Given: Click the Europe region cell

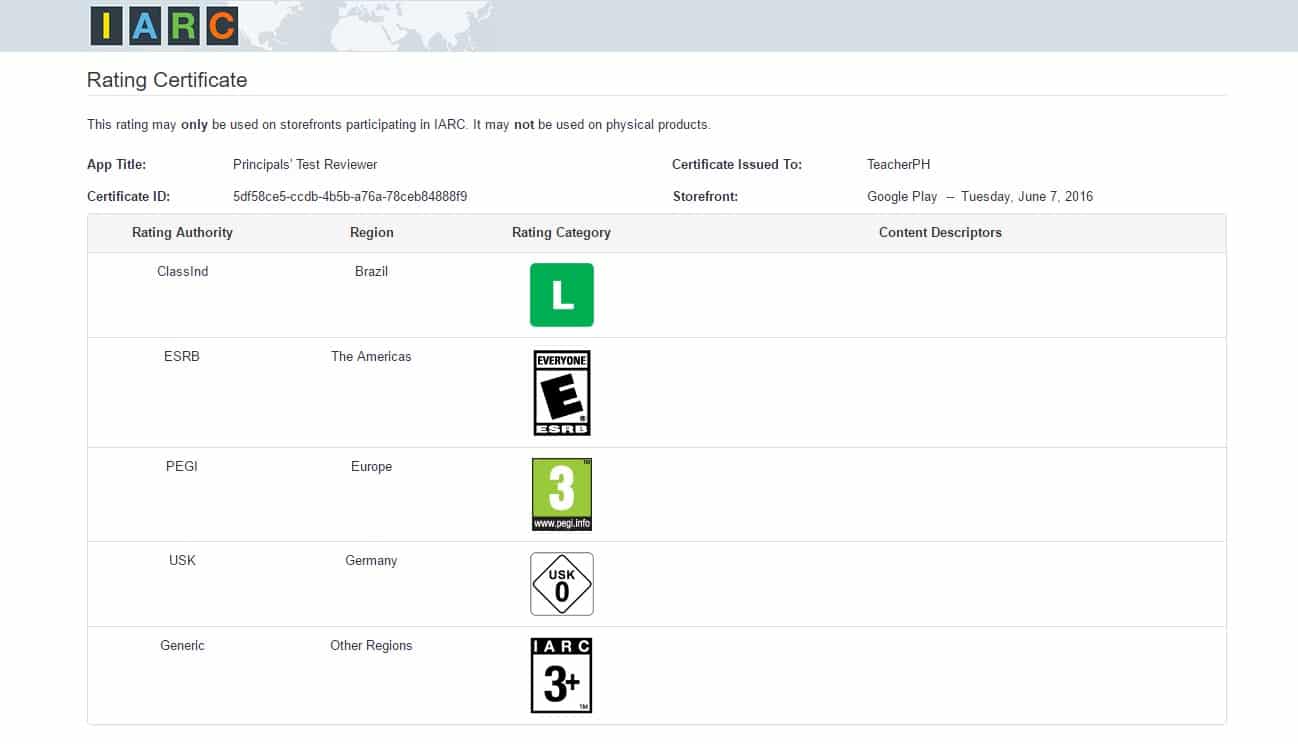Looking at the screenshot, I should point(371,466).
